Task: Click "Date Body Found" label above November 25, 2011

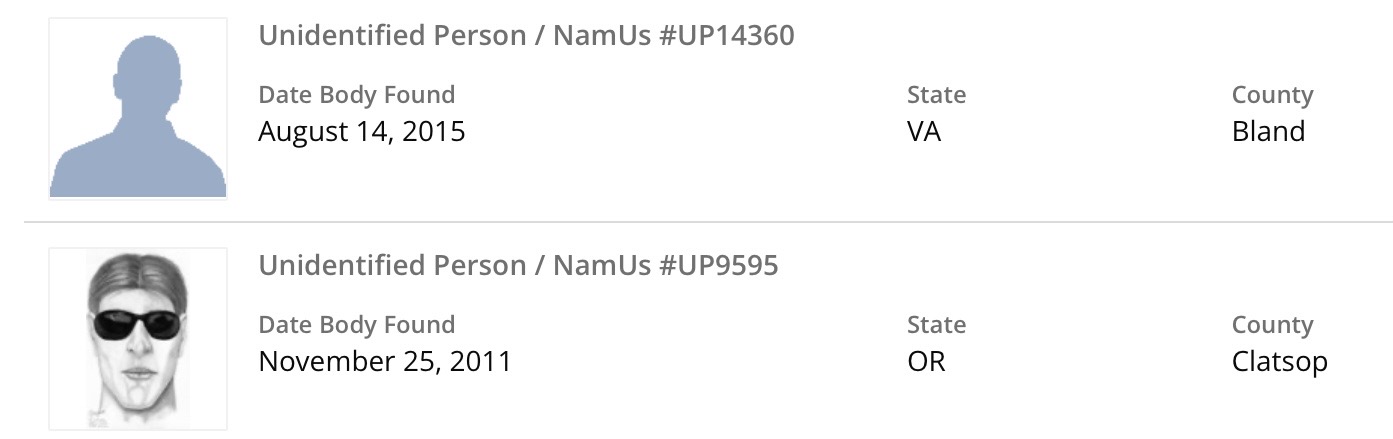Action: [356, 326]
